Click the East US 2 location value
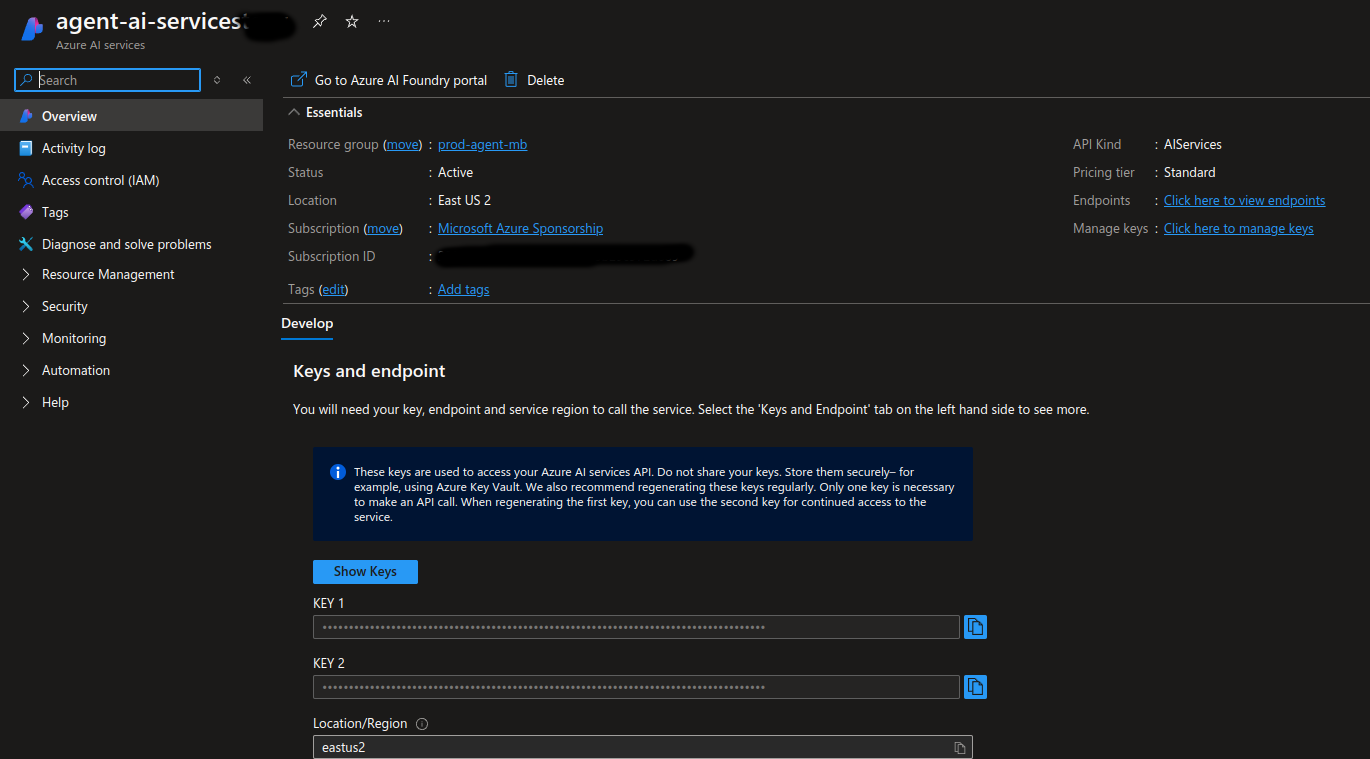1370x759 pixels. tap(464, 200)
